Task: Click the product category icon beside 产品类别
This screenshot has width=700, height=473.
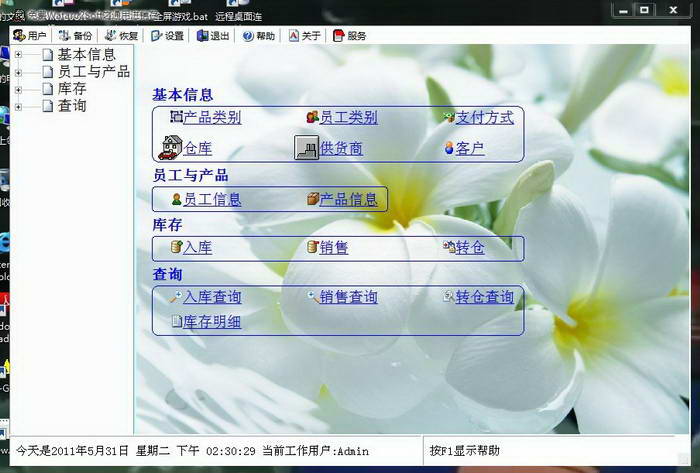Action: (177, 117)
